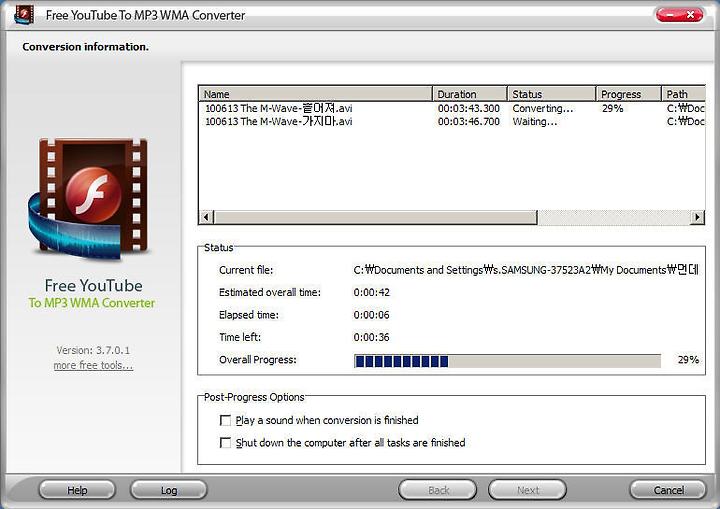Click the Status column header

551,94
